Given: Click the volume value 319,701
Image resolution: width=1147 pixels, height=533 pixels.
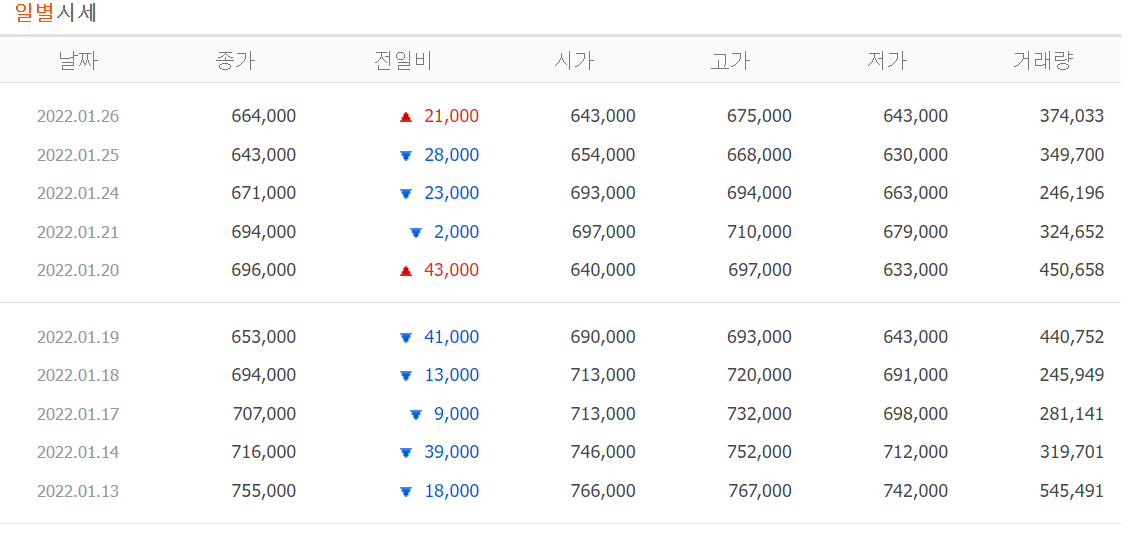Looking at the screenshot, I should [1072, 452].
